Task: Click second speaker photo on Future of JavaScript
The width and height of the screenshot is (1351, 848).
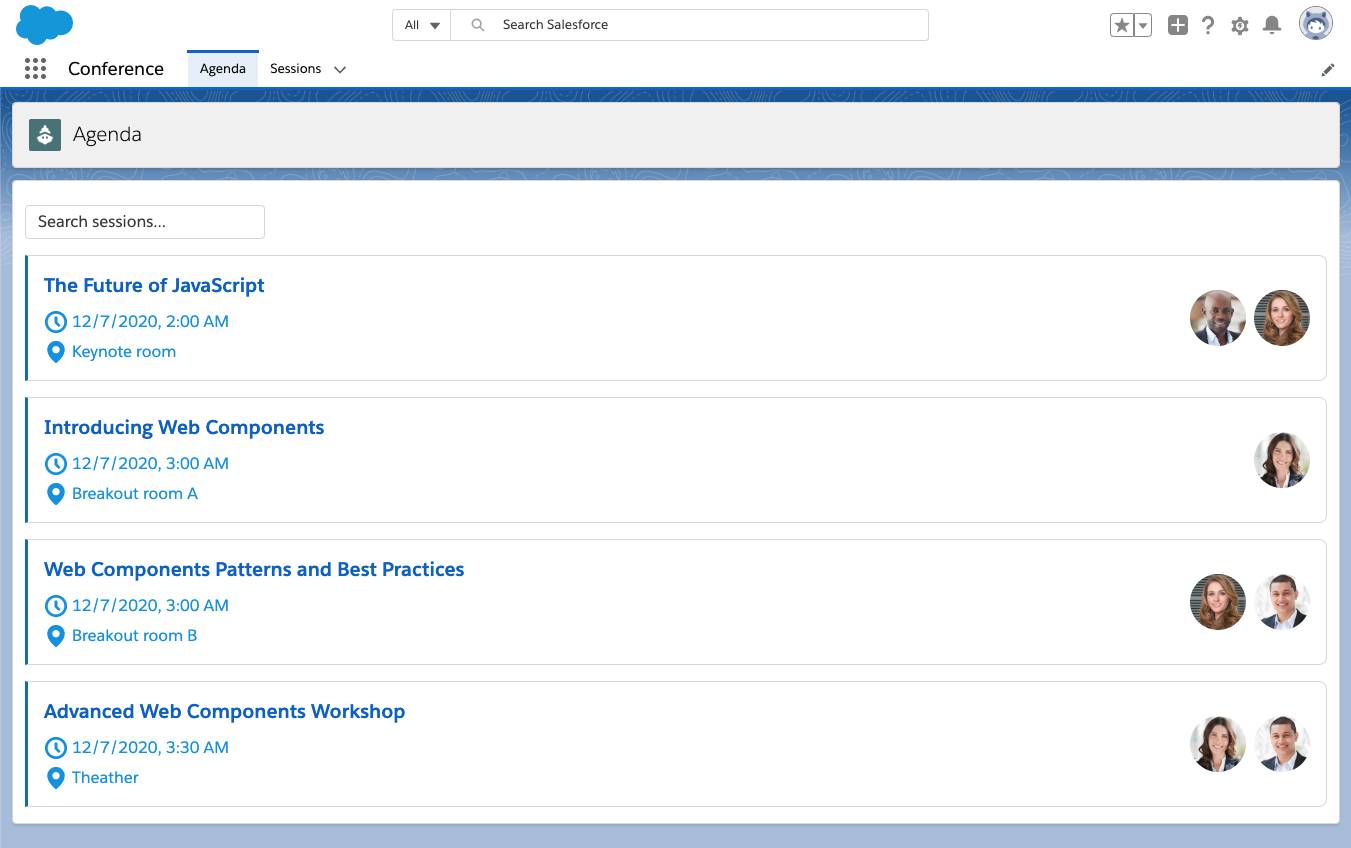Action: click(x=1282, y=318)
